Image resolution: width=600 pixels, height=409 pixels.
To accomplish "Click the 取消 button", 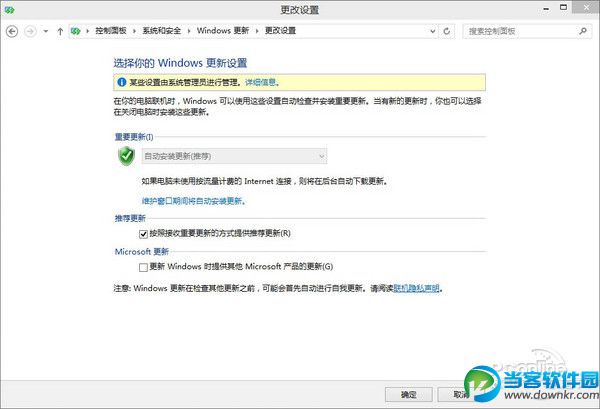I will 461,394.
